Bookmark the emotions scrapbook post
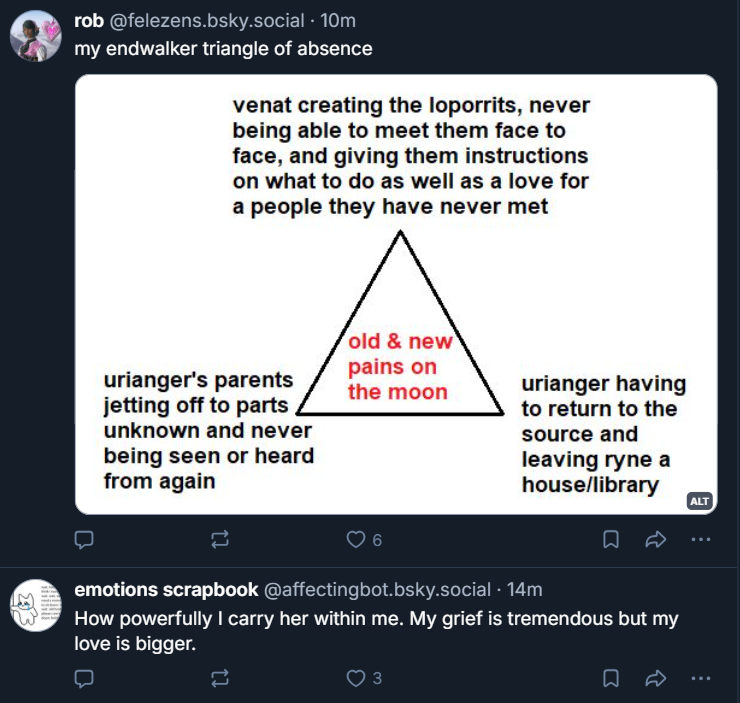Image resolution: width=740 pixels, height=703 pixels. pyautogui.click(x=611, y=678)
